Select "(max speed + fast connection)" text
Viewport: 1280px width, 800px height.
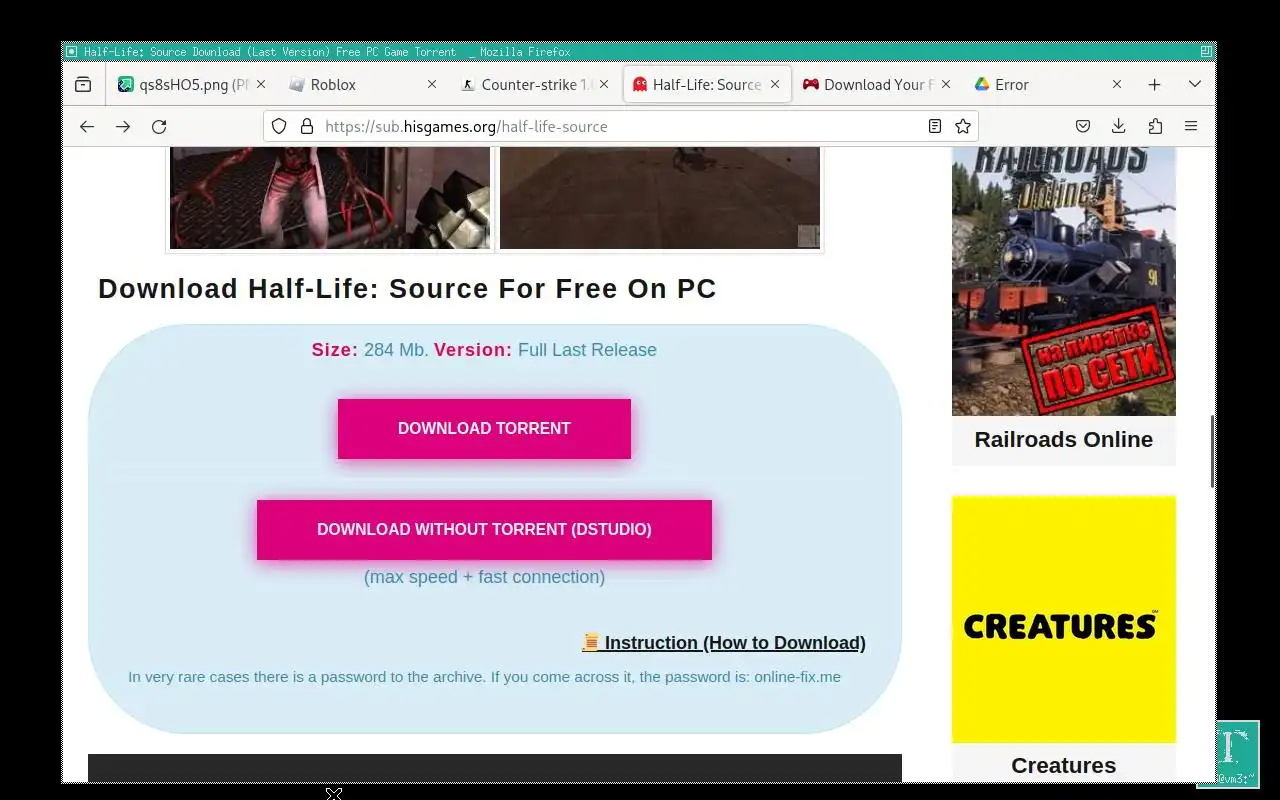click(x=484, y=577)
